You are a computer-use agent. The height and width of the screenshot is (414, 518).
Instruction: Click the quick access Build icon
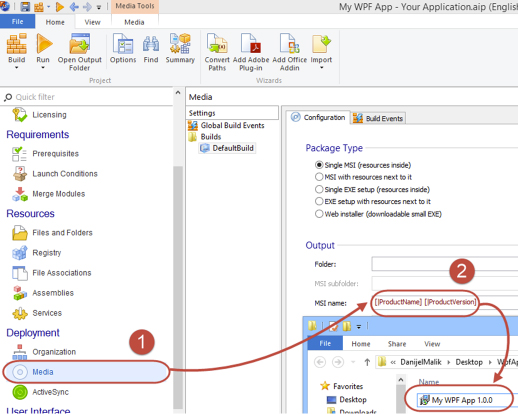[39, 7]
